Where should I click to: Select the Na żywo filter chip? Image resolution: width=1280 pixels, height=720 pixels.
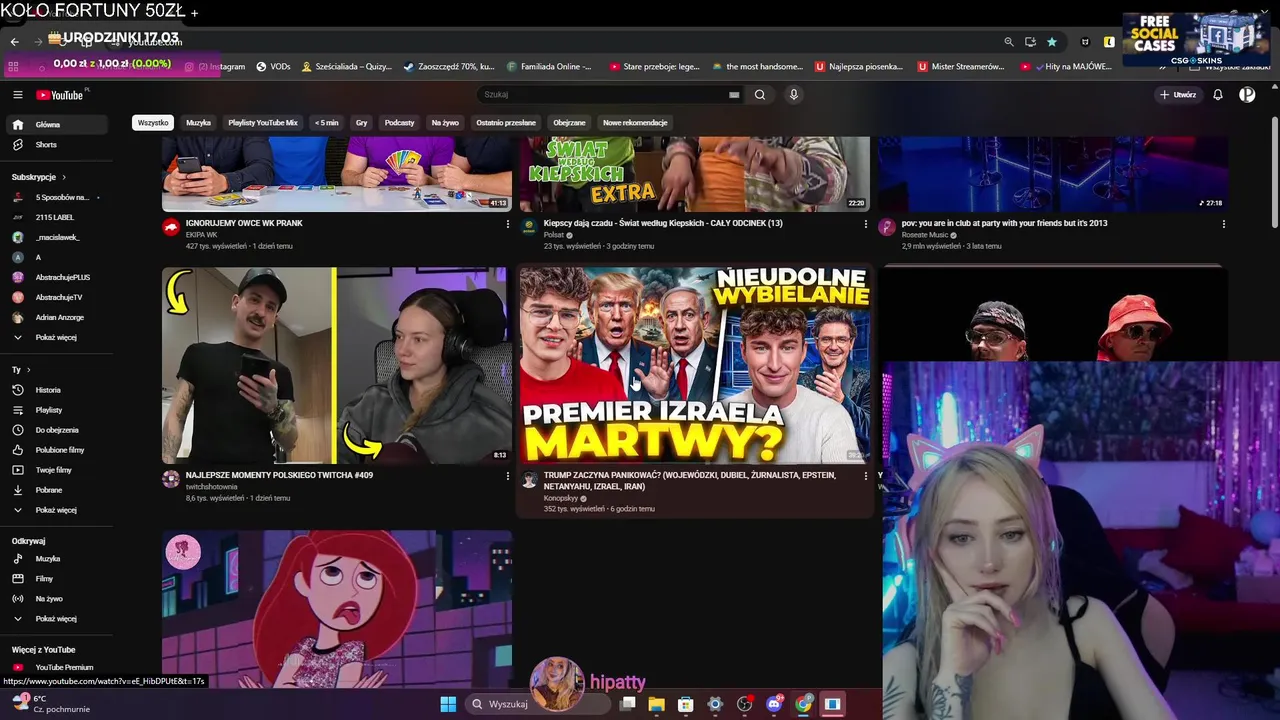click(445, 123)
